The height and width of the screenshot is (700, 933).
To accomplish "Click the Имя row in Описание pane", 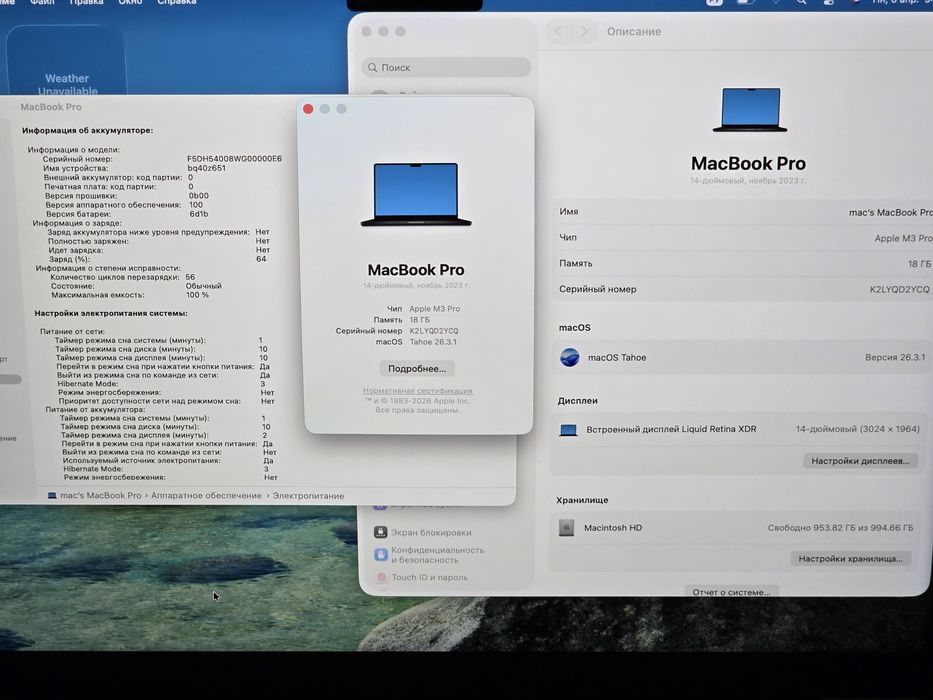I will point(743,212).
